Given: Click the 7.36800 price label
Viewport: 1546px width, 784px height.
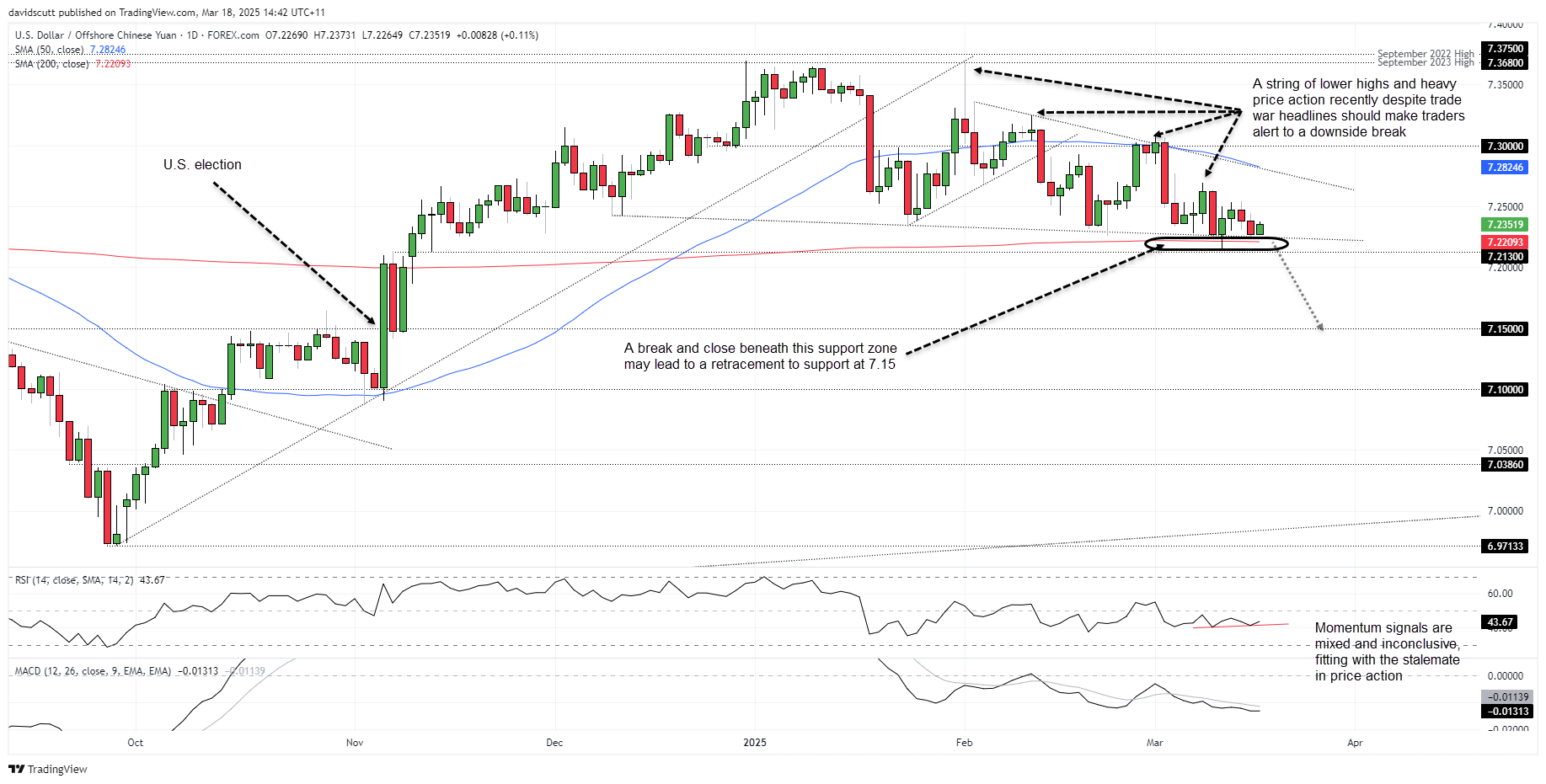Looking at the screenshot, I should coord(1505,63).
